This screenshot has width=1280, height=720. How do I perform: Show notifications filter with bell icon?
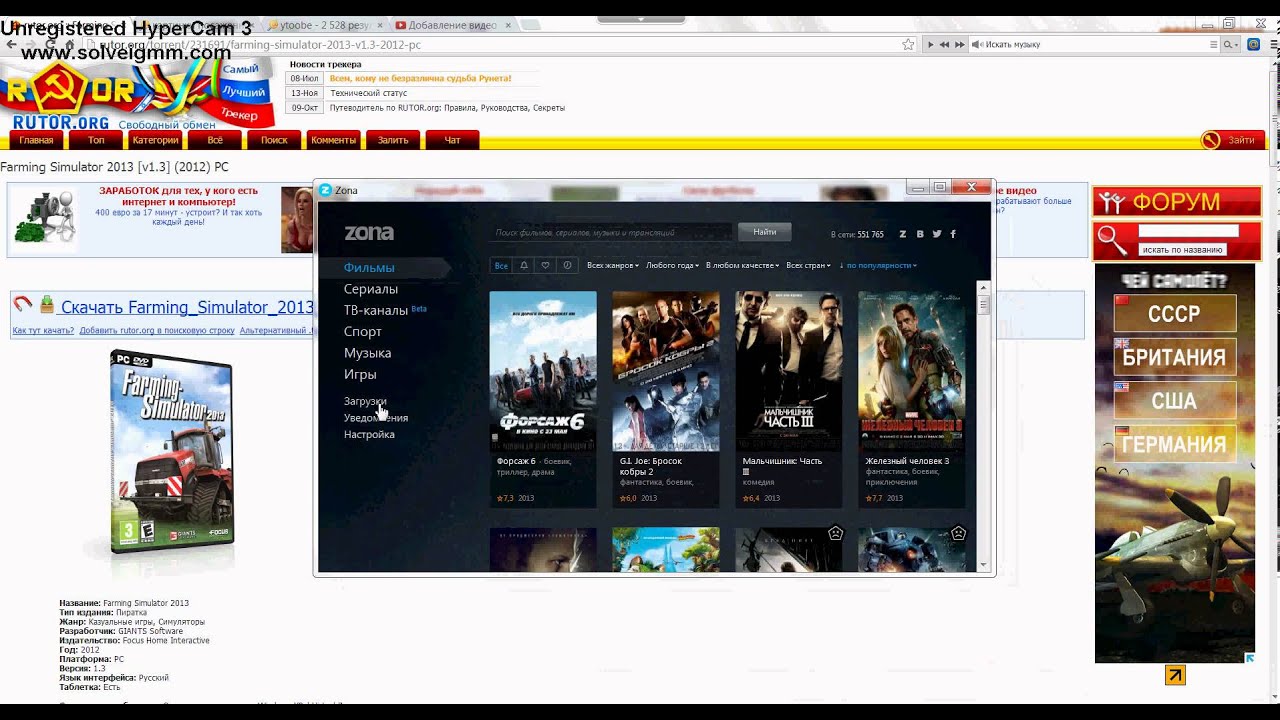pyautogui.click(x=523, y=265)
